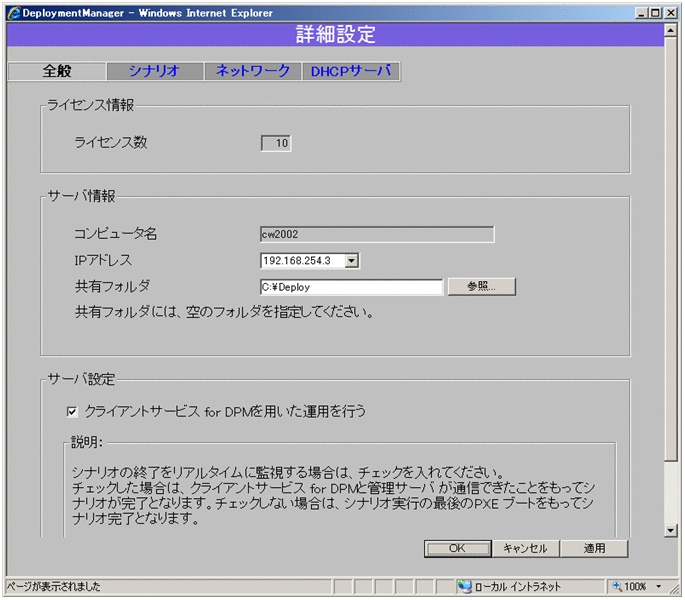
Task: Toggle クライアントサービス for DPM checkbox
Action: coord(72,412)
